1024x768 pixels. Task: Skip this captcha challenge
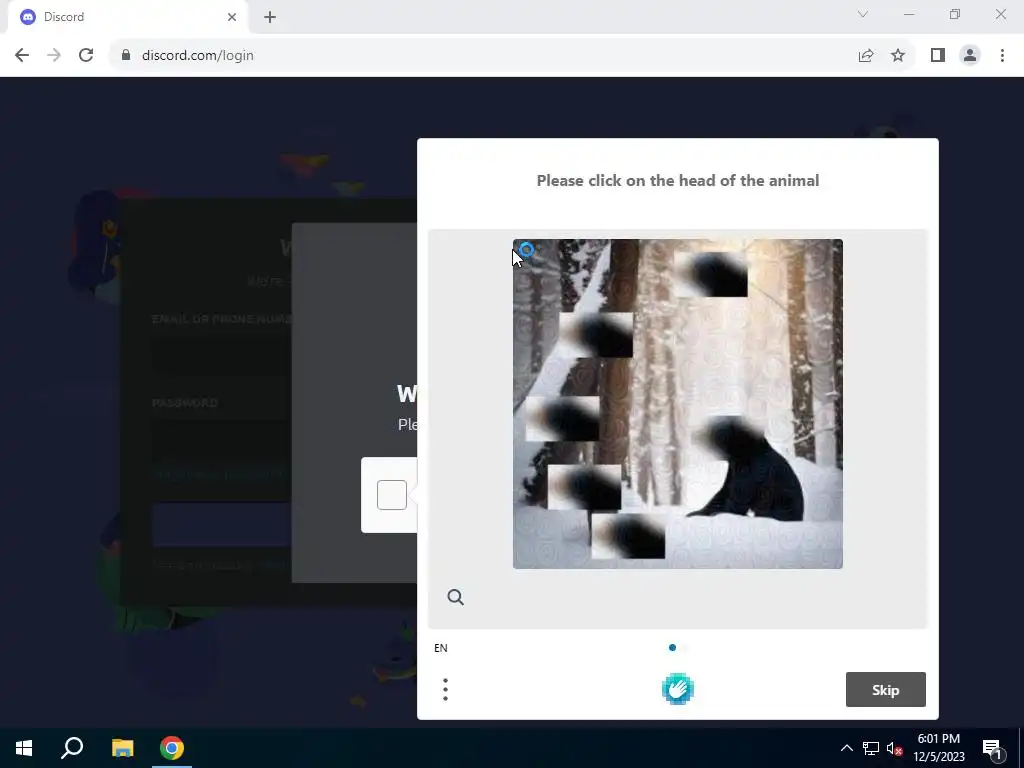coord(886,690)
